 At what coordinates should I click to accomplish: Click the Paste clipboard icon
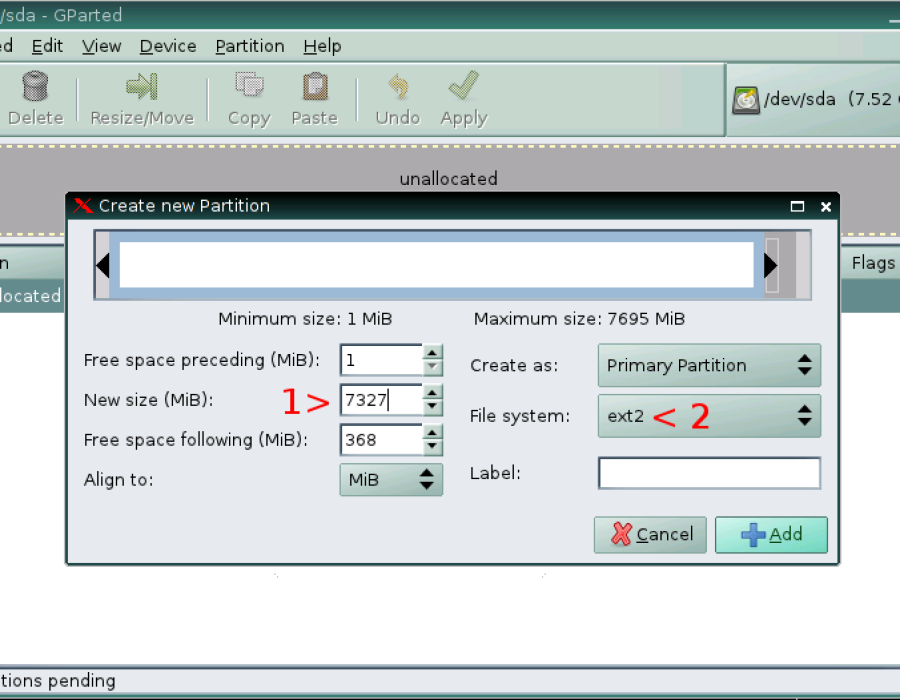point(315,86)
